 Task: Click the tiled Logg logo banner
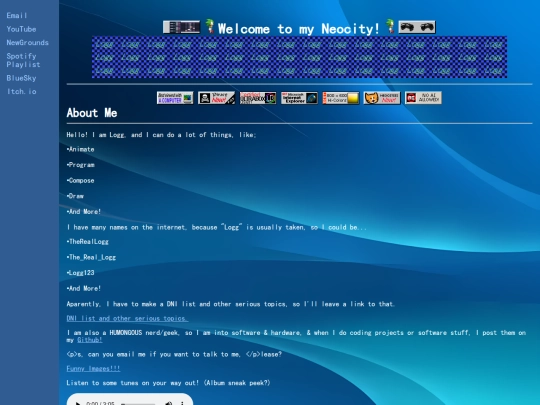299,57
